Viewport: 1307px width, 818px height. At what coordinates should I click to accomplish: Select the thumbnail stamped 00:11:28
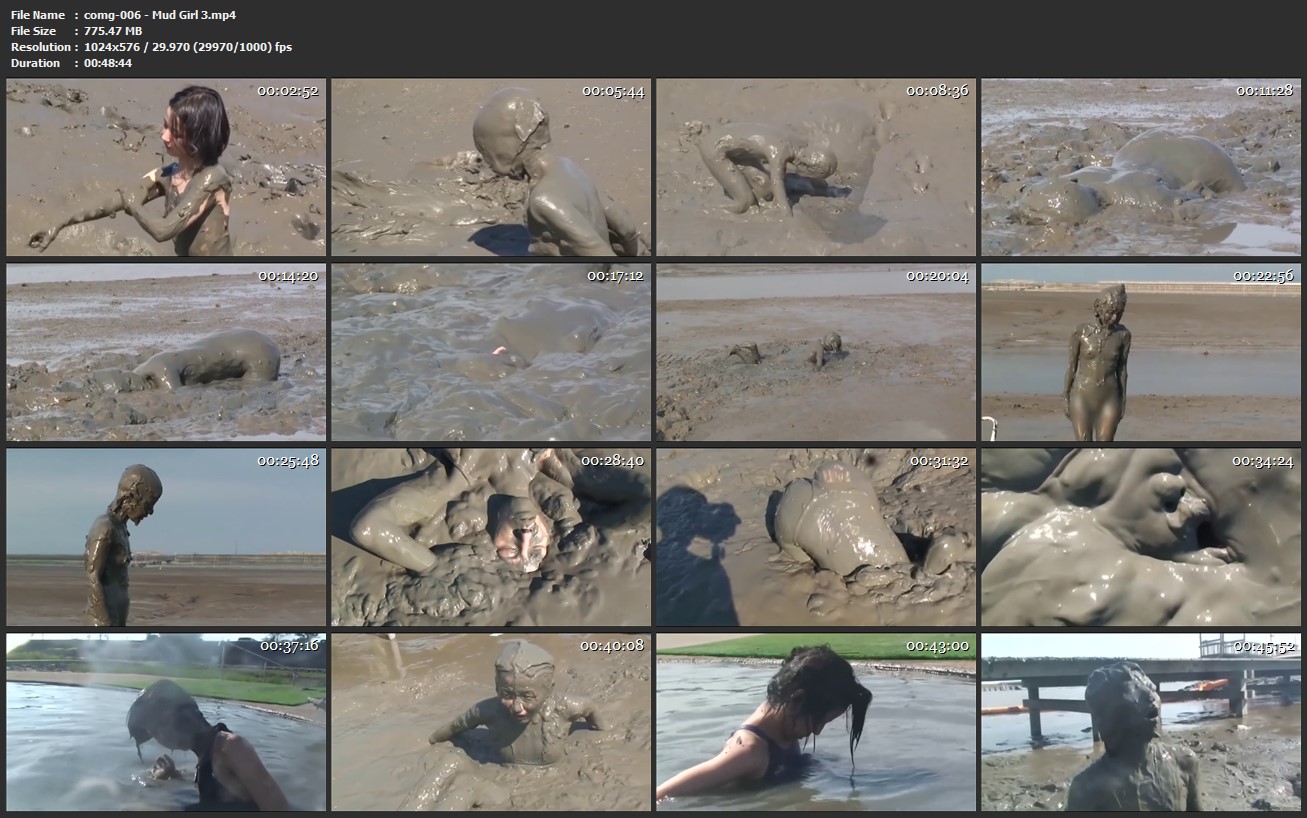coord(1141,168)
